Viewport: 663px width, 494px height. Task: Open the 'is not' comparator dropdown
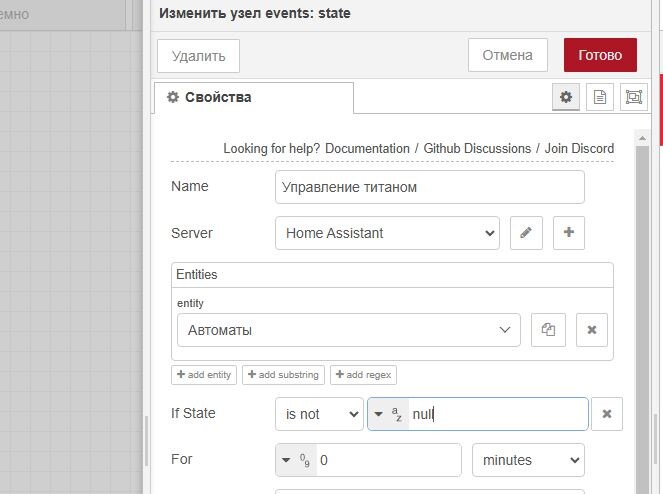[319, 414]
